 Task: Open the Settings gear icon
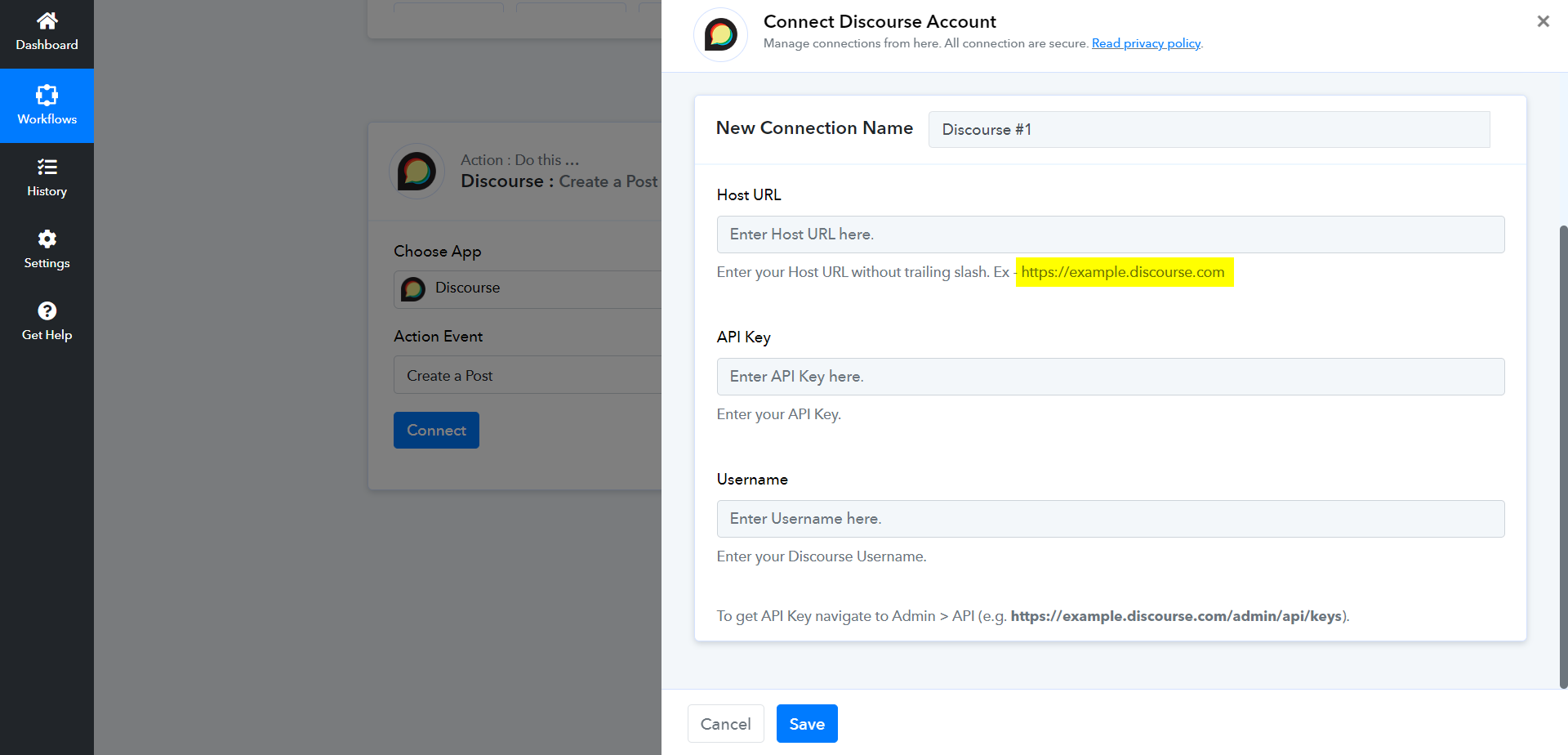(x=47, y=239)
